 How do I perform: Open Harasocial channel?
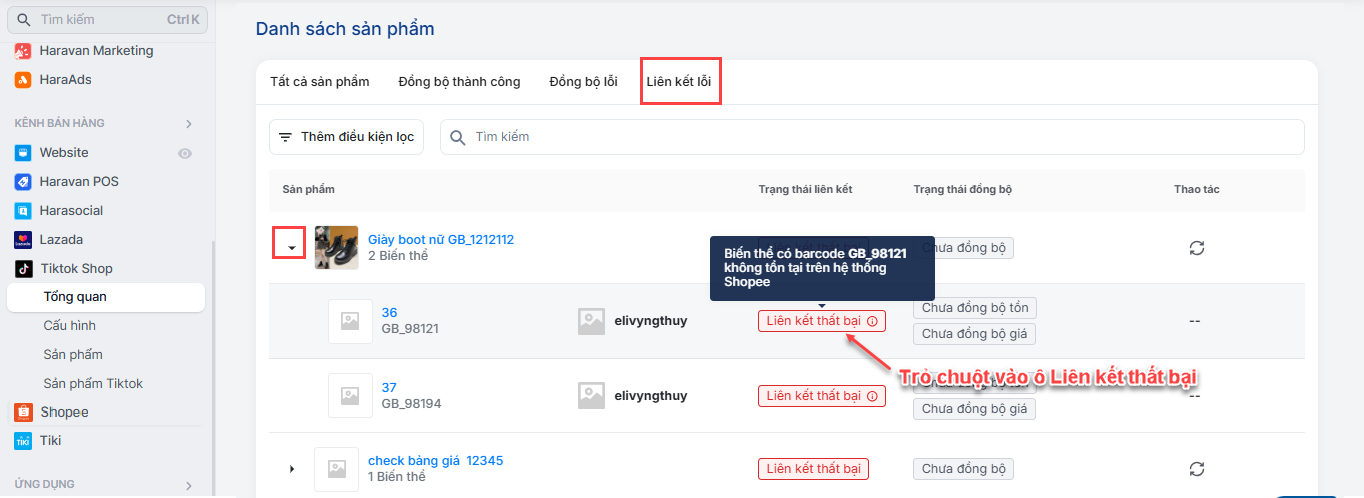pyautogui.click(x=71, y=211)
